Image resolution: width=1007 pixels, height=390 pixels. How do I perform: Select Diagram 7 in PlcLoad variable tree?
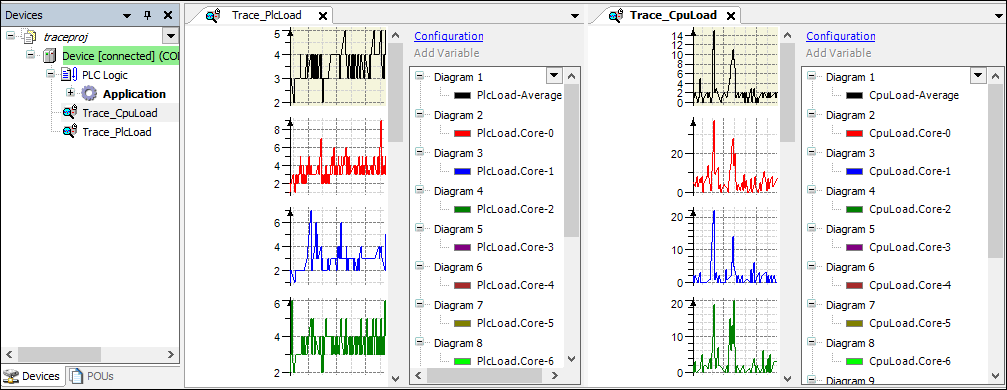pos(459,305)
